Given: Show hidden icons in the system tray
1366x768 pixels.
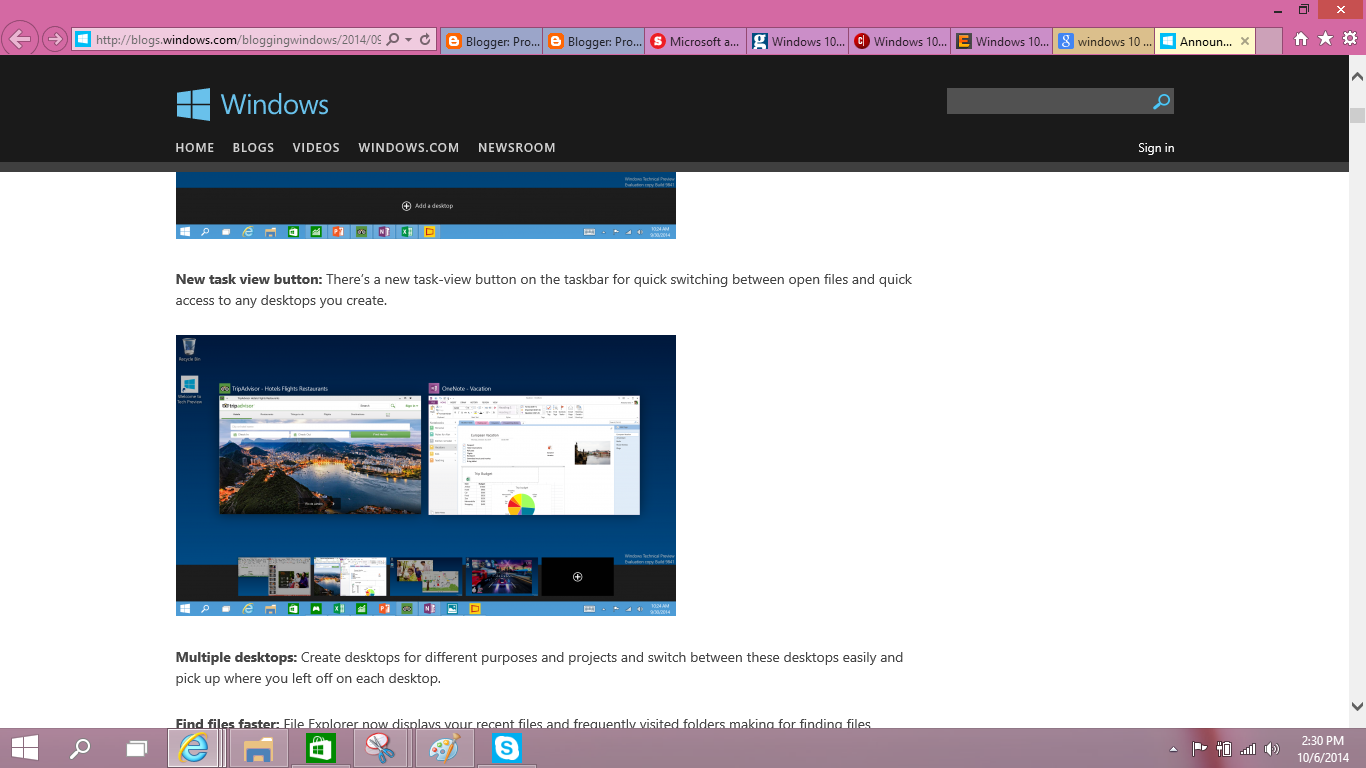Looking at the screenshot, I should tap(1171, 747).
